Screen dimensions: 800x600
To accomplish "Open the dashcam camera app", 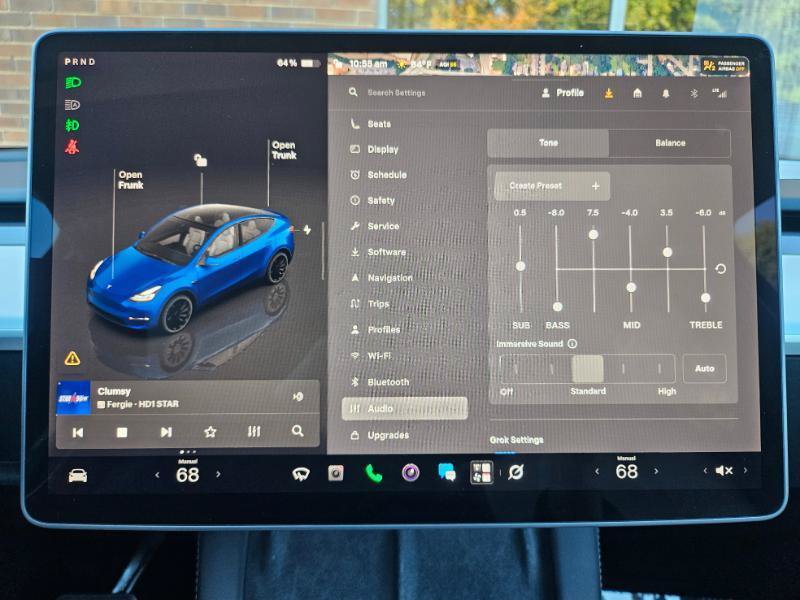I will click(x=336, y=473).
